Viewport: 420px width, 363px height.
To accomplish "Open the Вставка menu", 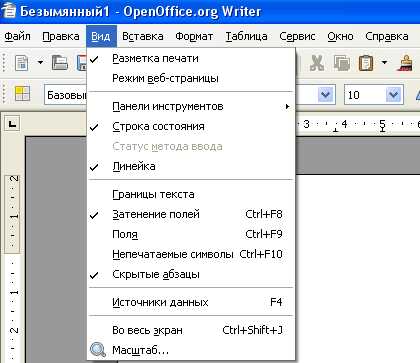I will click(x=143, y=36).
